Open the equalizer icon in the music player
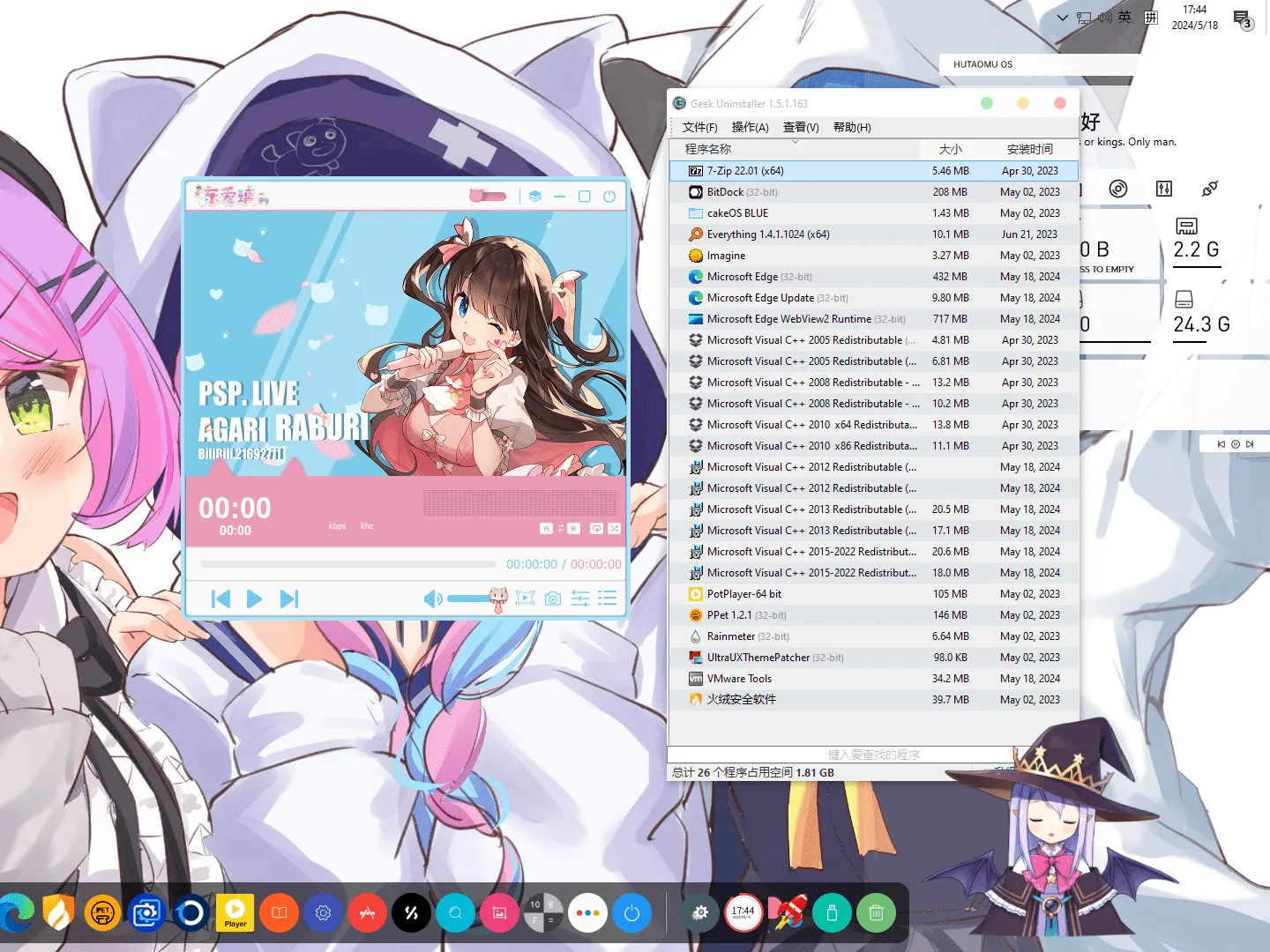Image resolution: width=1270 pixels, height=952 pixels. (x=580, y=599)
